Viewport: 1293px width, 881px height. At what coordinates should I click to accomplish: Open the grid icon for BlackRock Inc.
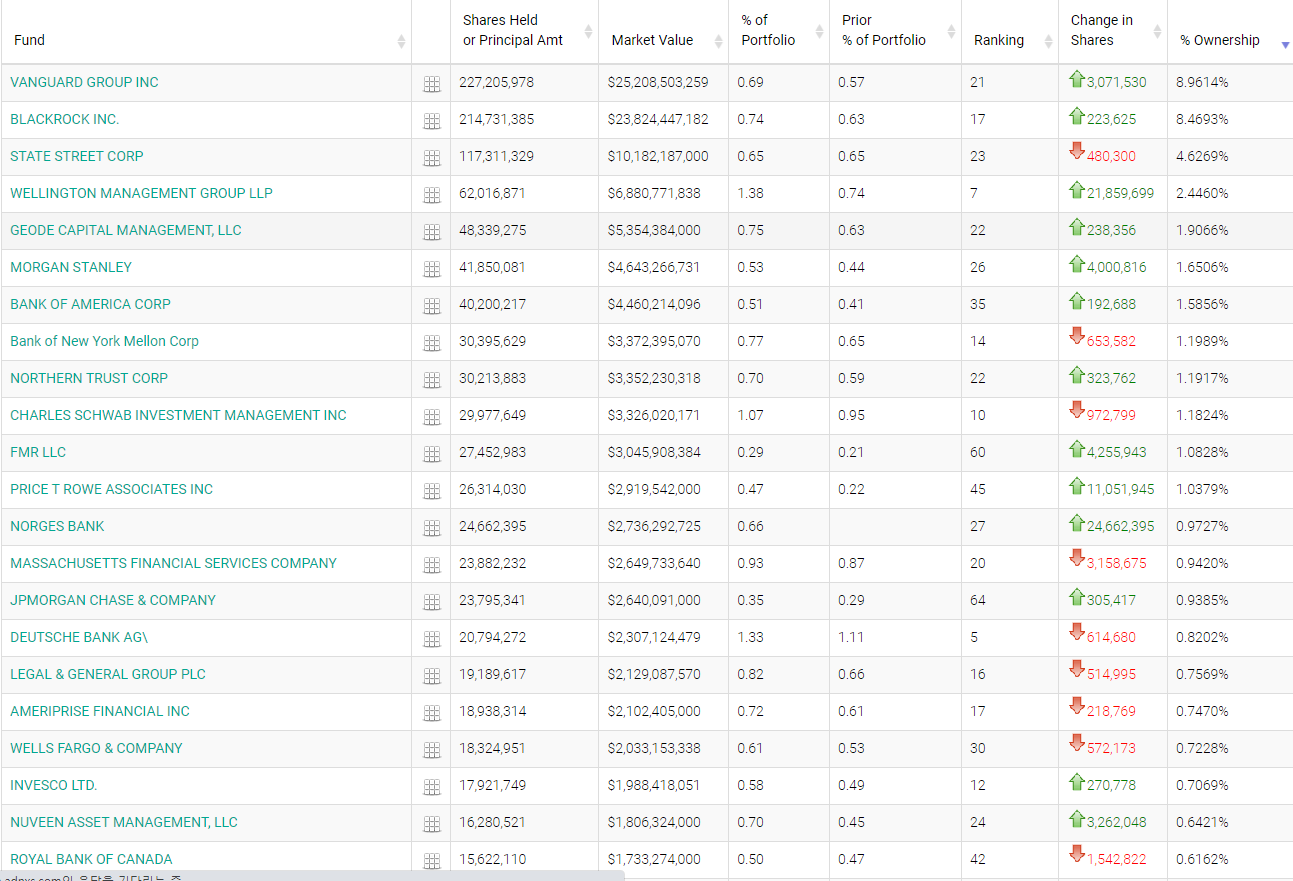(x=432, y=121)
